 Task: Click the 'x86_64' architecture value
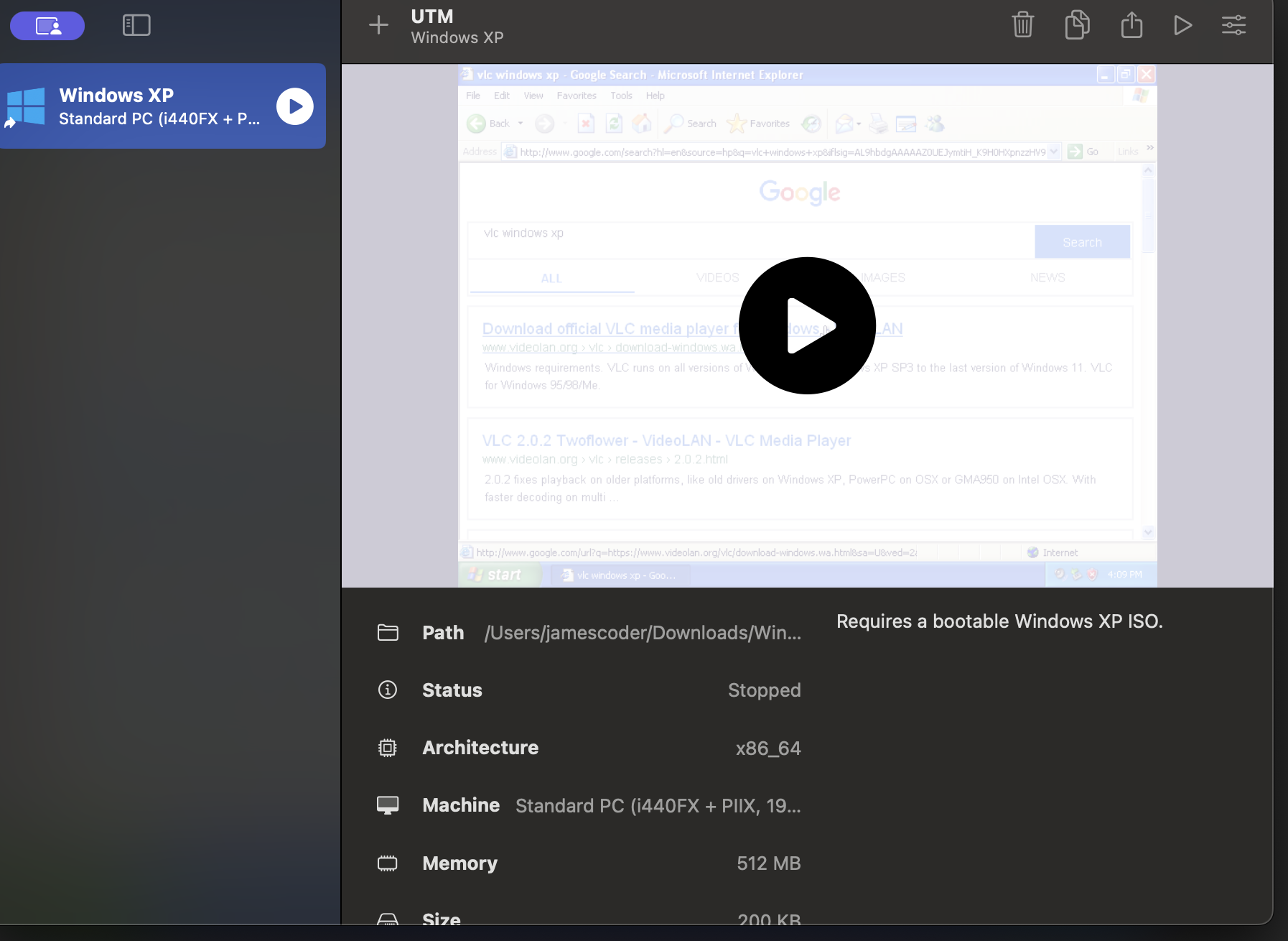(x=768, y=748)
